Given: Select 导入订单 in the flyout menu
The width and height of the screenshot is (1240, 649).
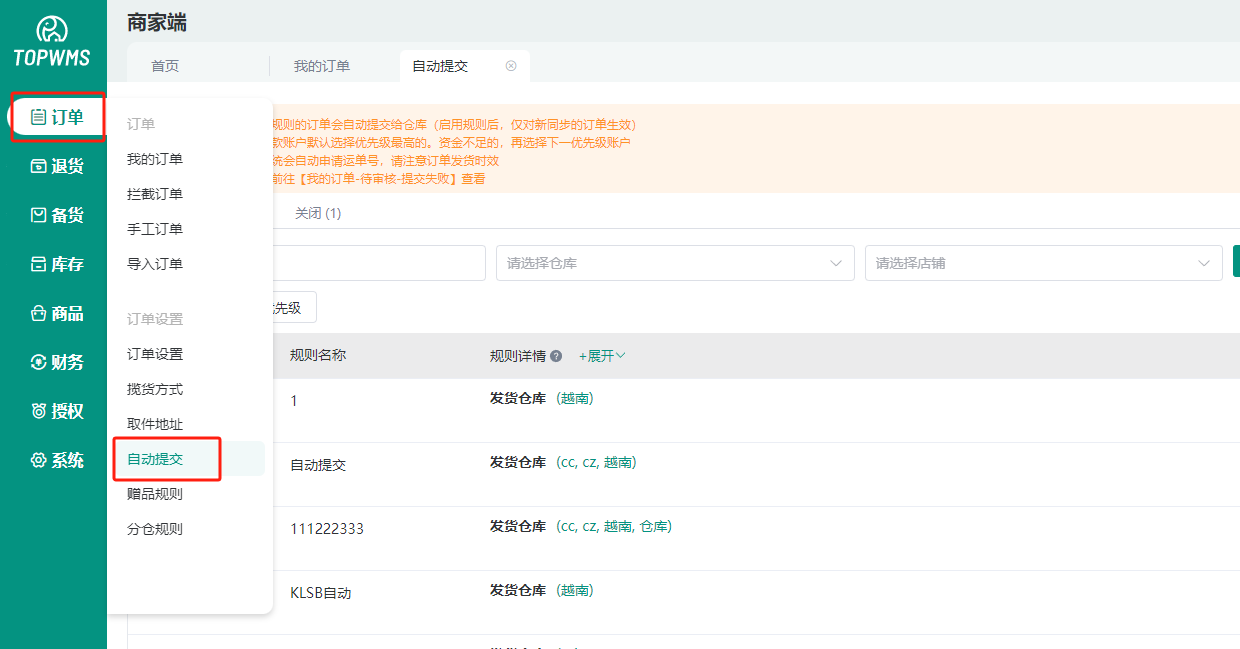Looking at the screenshot, I should click(x=155, y=264).
